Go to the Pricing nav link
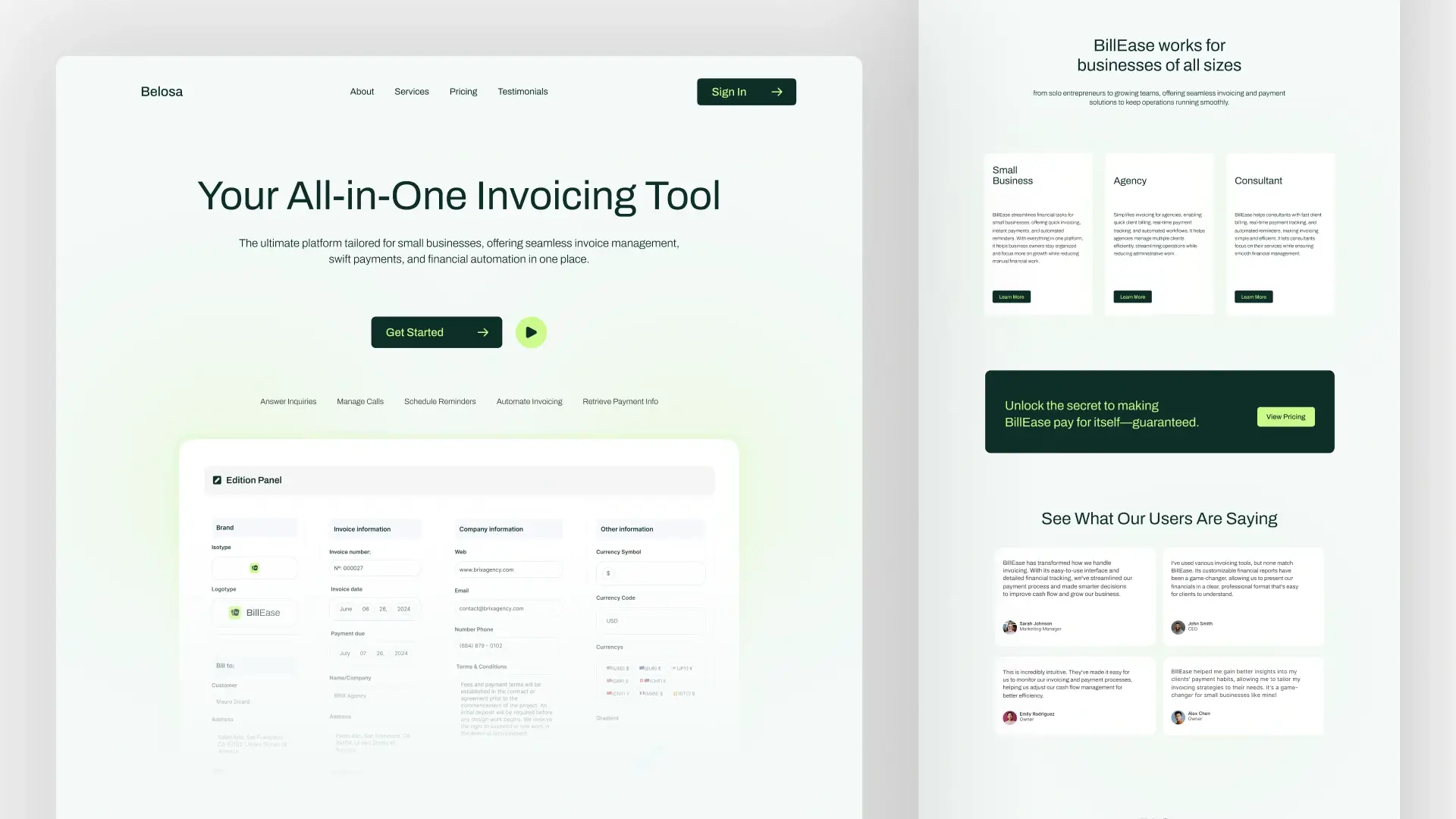This screenshot has width=1456, height=819. [463, 92]
